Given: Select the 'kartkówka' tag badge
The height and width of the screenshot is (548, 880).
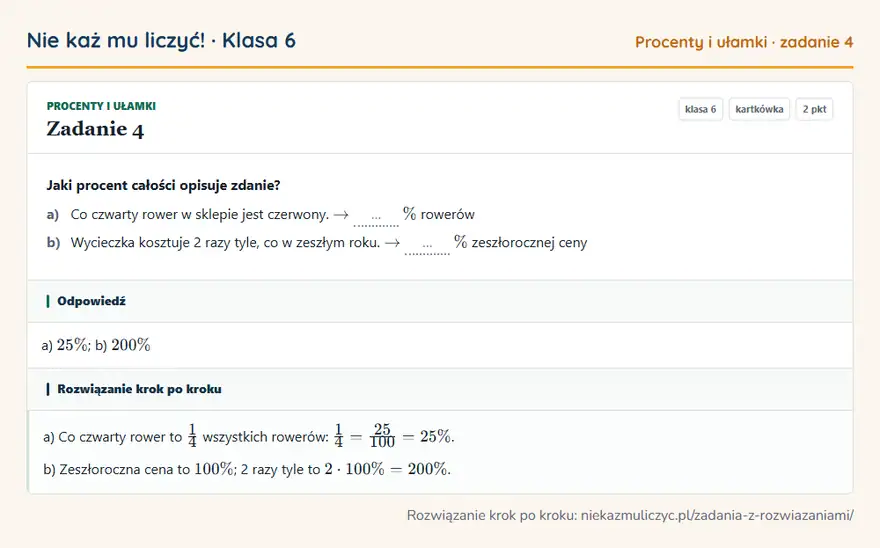Looking at the screenshot, I should point(759,109).
